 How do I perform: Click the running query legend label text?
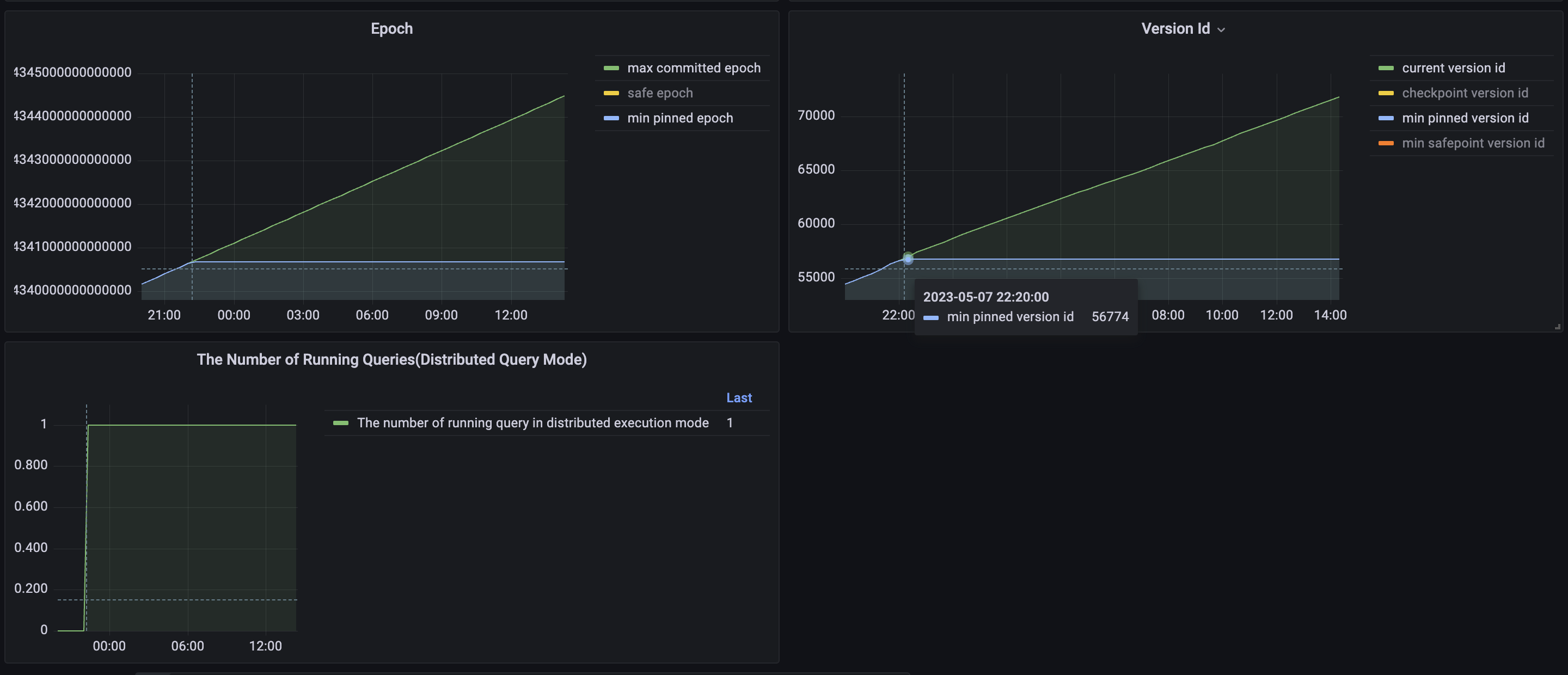pos(532,422)
